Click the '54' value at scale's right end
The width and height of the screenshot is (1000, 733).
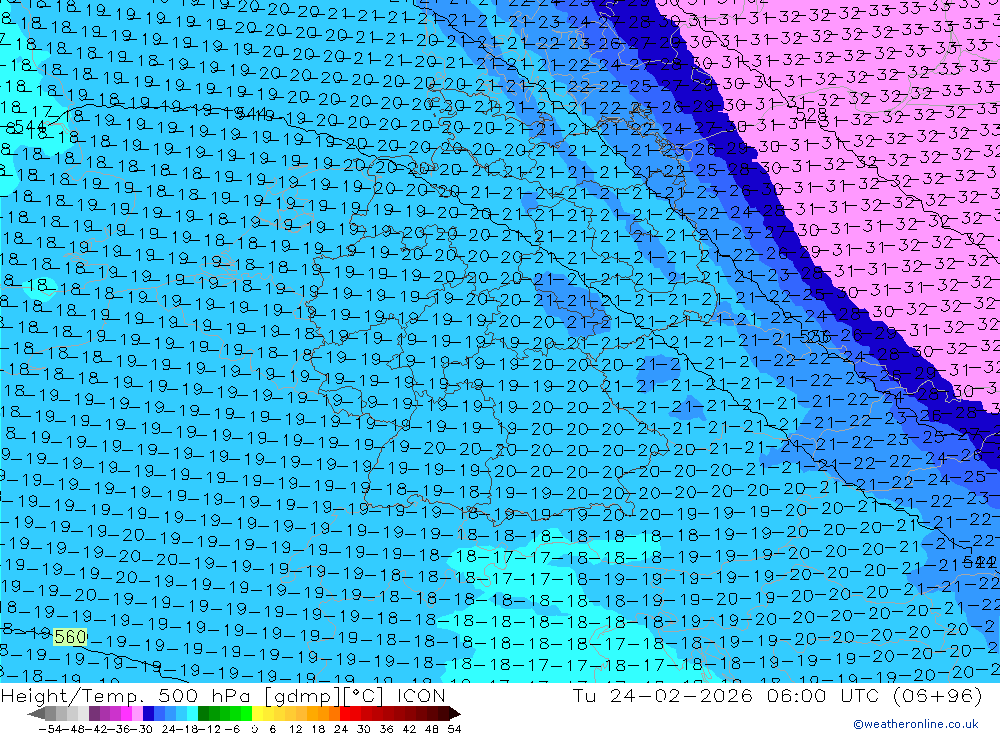454,729
